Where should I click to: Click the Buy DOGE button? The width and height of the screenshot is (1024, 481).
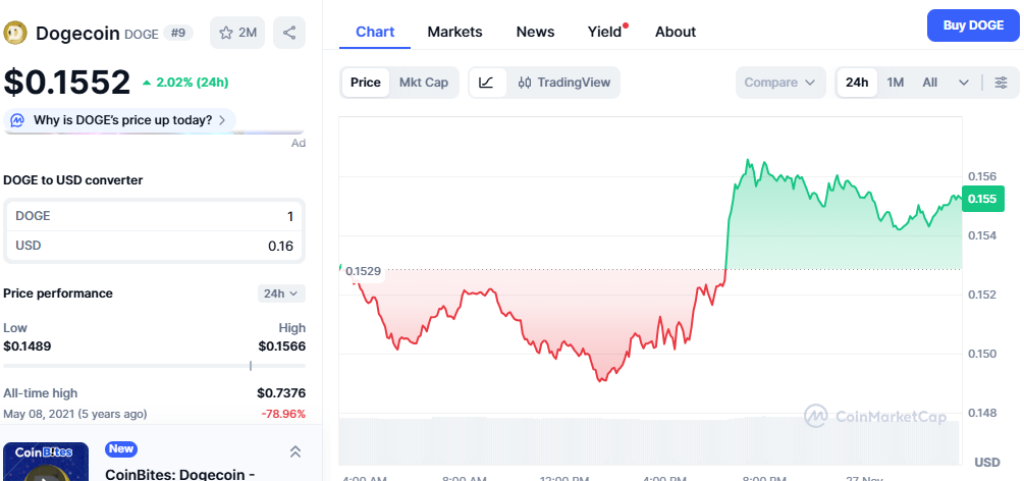(x=972, y=26)
